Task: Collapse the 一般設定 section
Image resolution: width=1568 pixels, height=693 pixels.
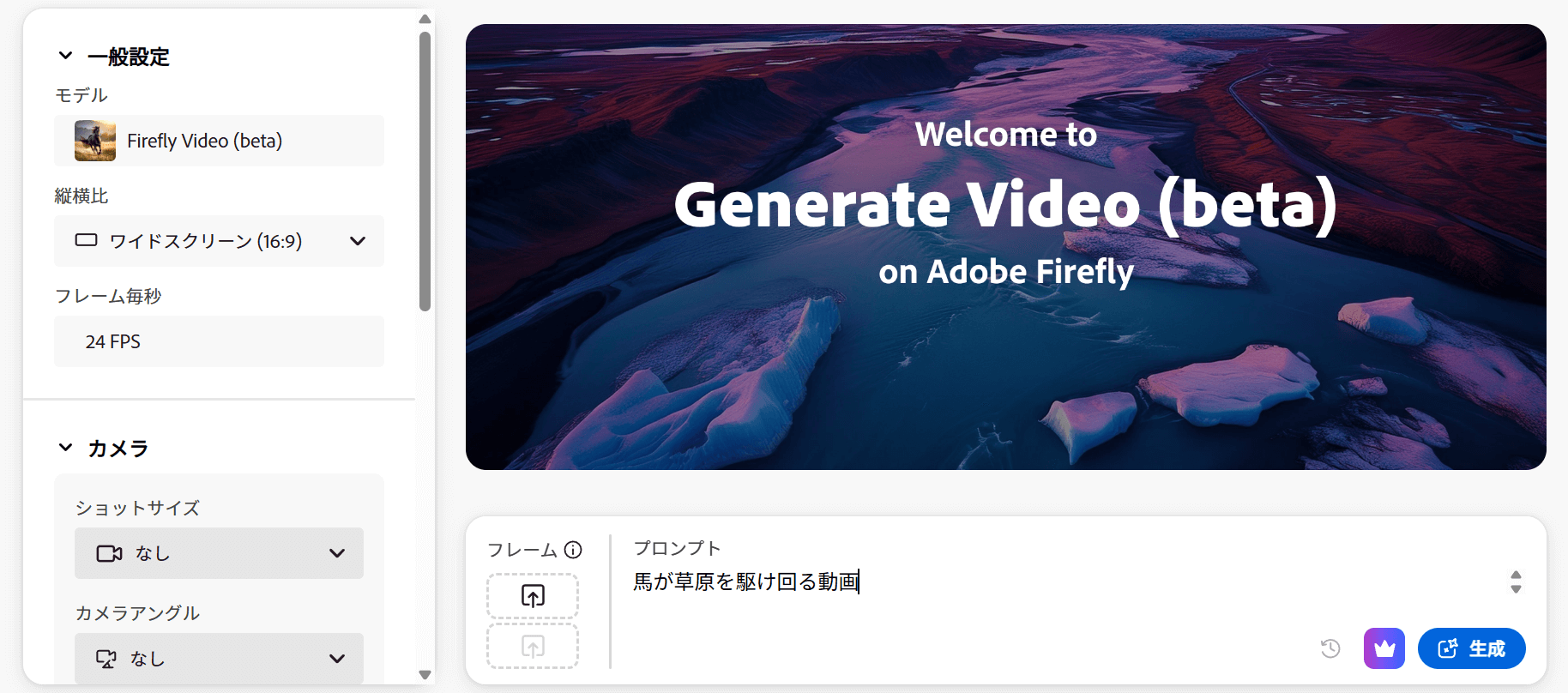Action: point(66,57)
